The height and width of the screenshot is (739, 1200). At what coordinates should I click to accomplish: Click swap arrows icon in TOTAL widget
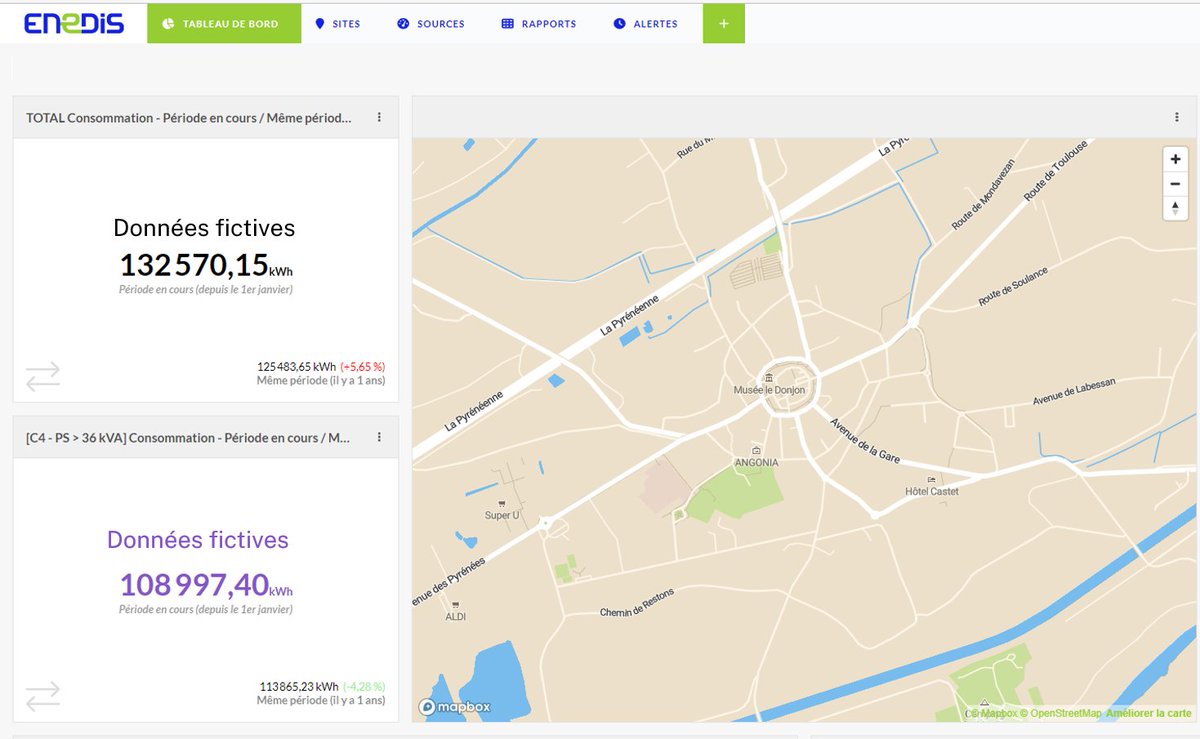tap(43, 377)
